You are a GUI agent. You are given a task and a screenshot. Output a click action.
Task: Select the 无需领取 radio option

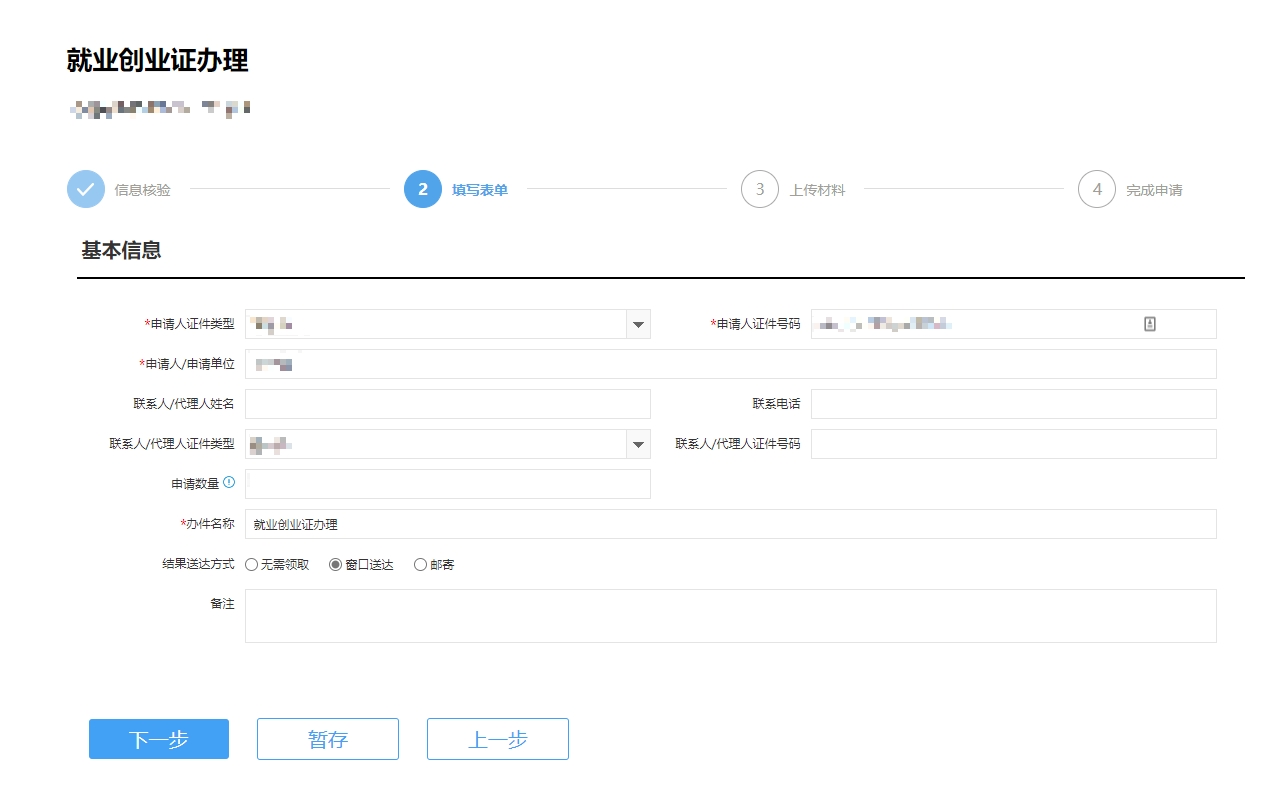pos(252,565)
